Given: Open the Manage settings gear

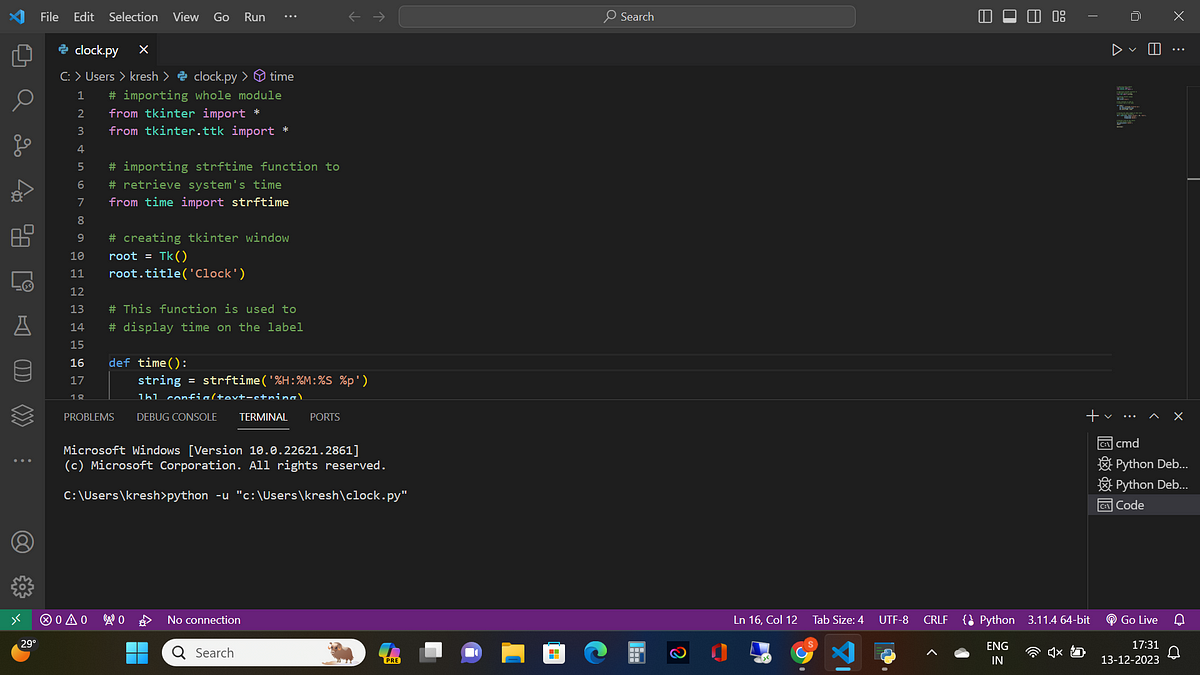Looking at the screenshot, I should [22, 587].
